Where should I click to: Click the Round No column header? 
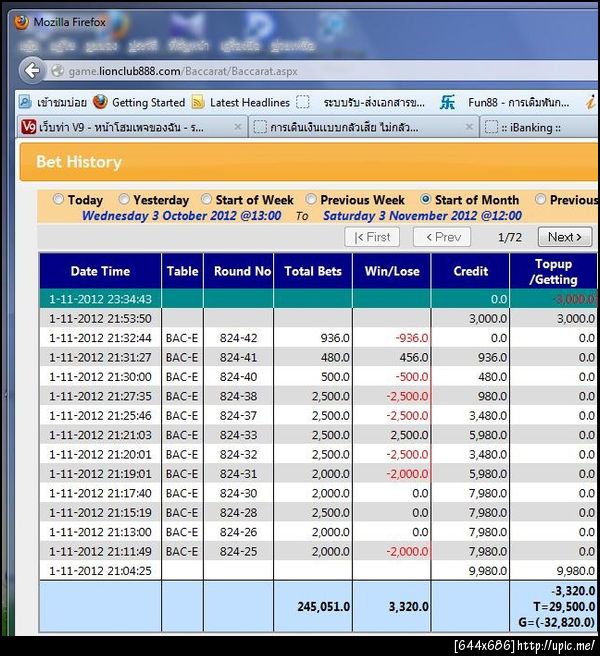coord(238,271)
